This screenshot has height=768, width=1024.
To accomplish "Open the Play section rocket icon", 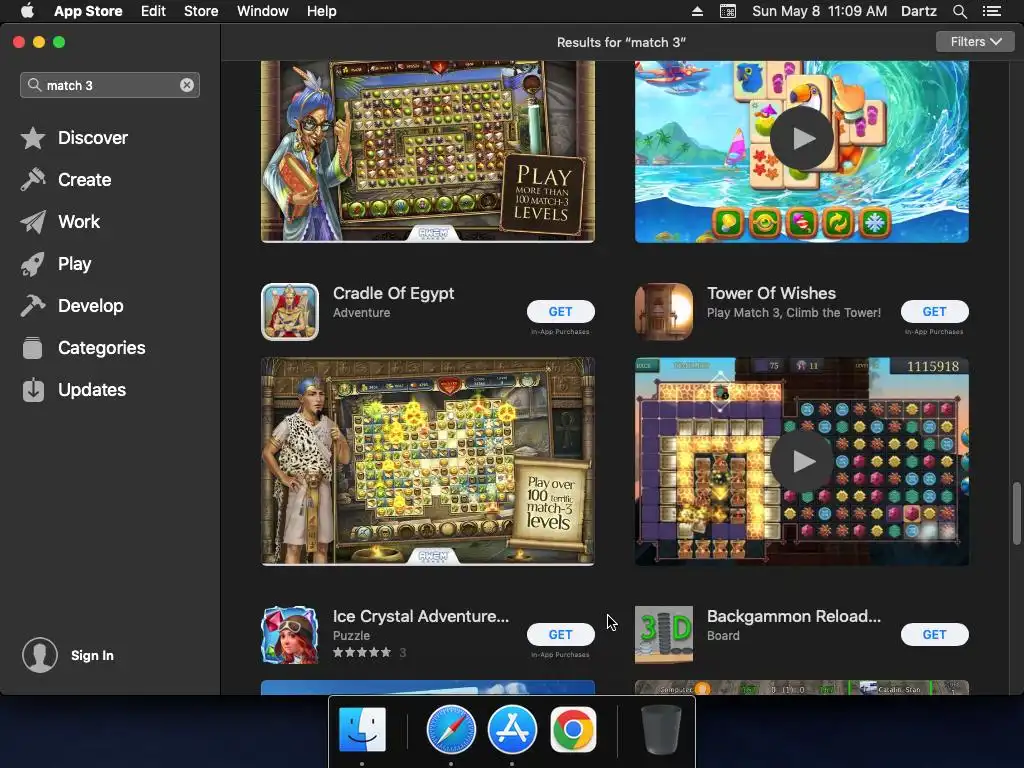I will 33,264.
